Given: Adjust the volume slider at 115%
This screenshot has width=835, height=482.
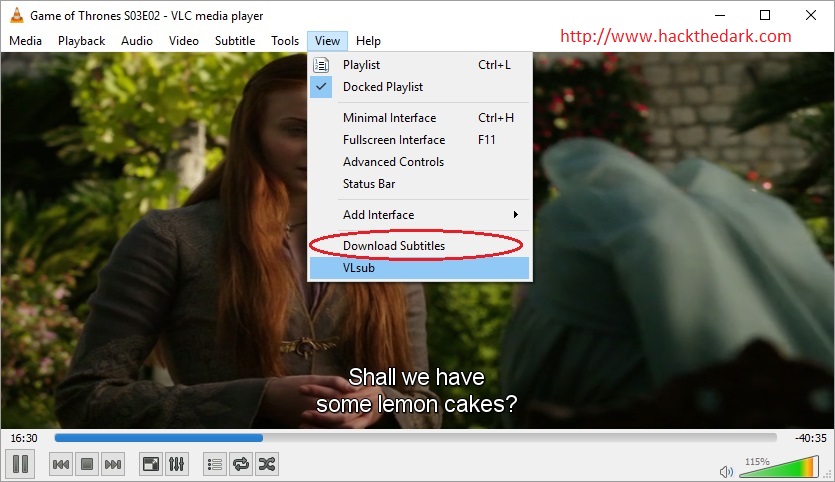Looking at the screenshot, I should (779, 467).
